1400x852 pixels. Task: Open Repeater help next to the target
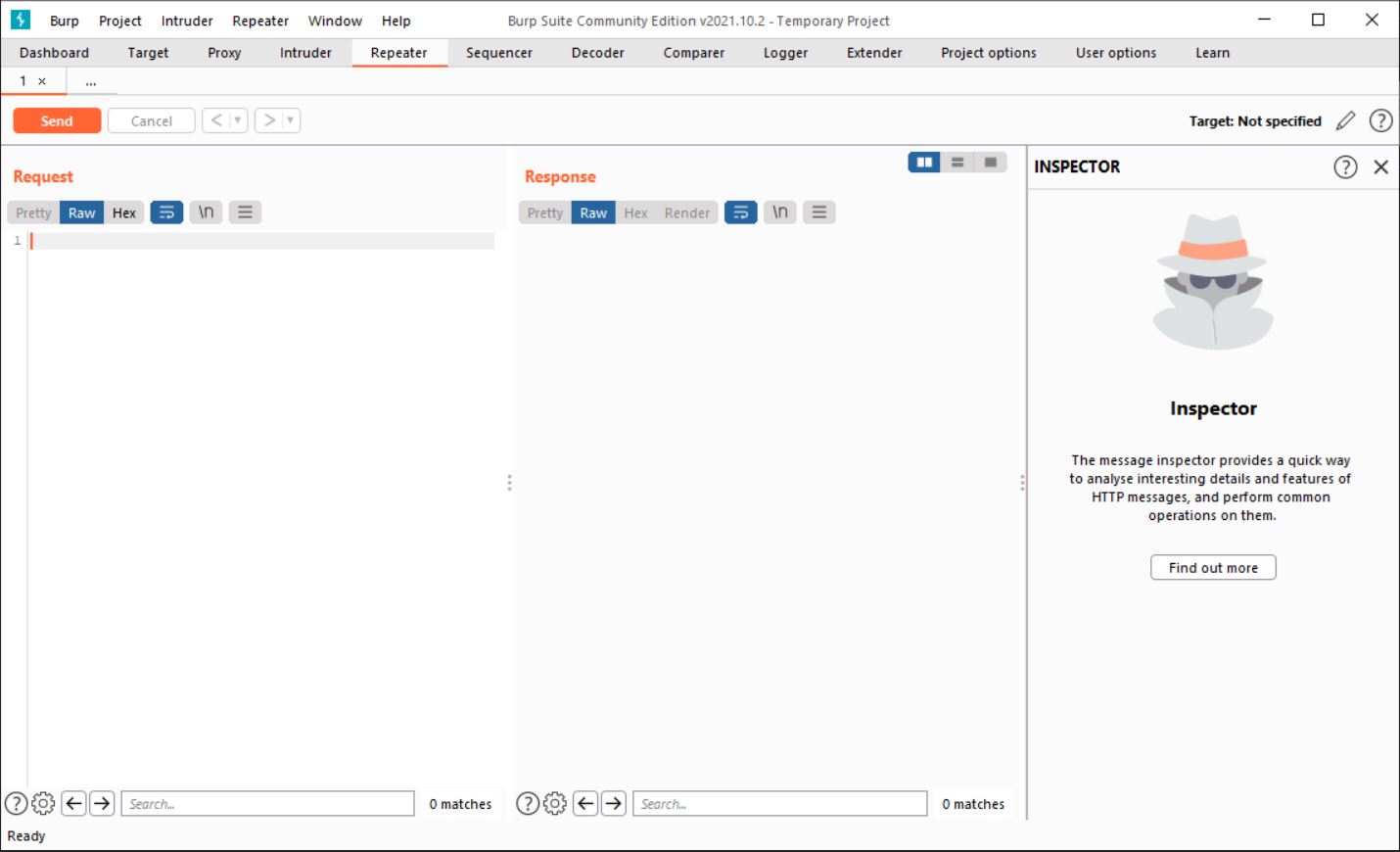1380,120
